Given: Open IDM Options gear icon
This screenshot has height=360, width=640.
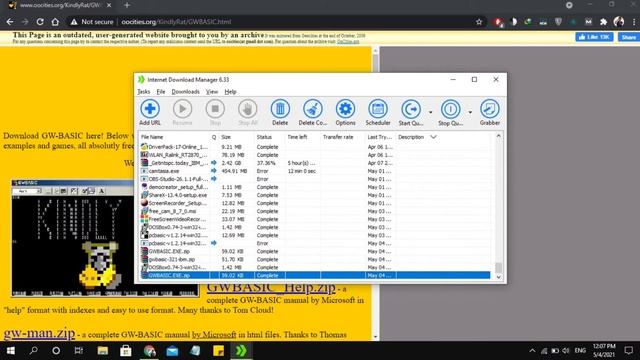Looking at the screenshot, I should [x=345, y=112].
